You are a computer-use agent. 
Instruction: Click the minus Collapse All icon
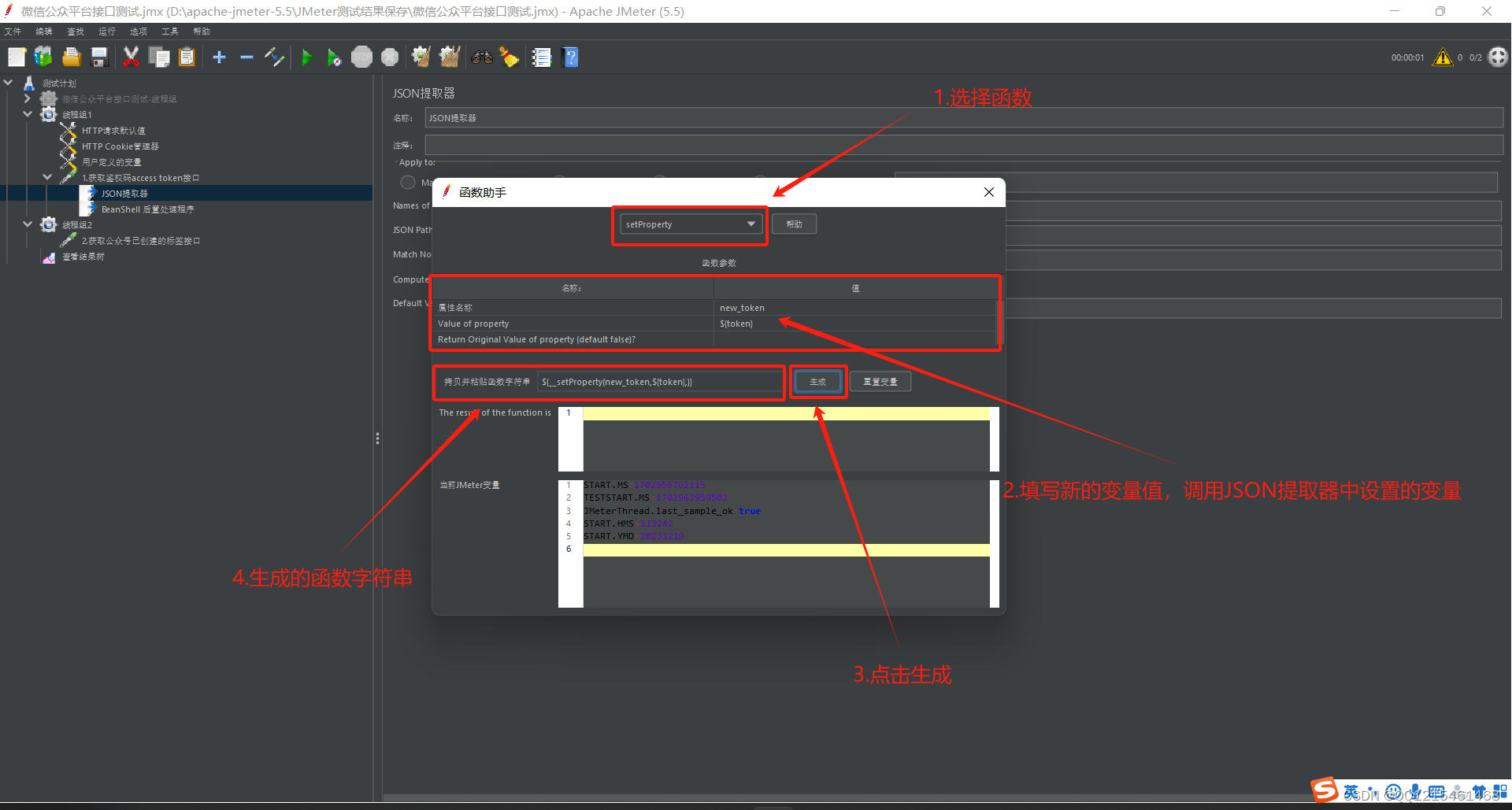click(x=246, y=57)
